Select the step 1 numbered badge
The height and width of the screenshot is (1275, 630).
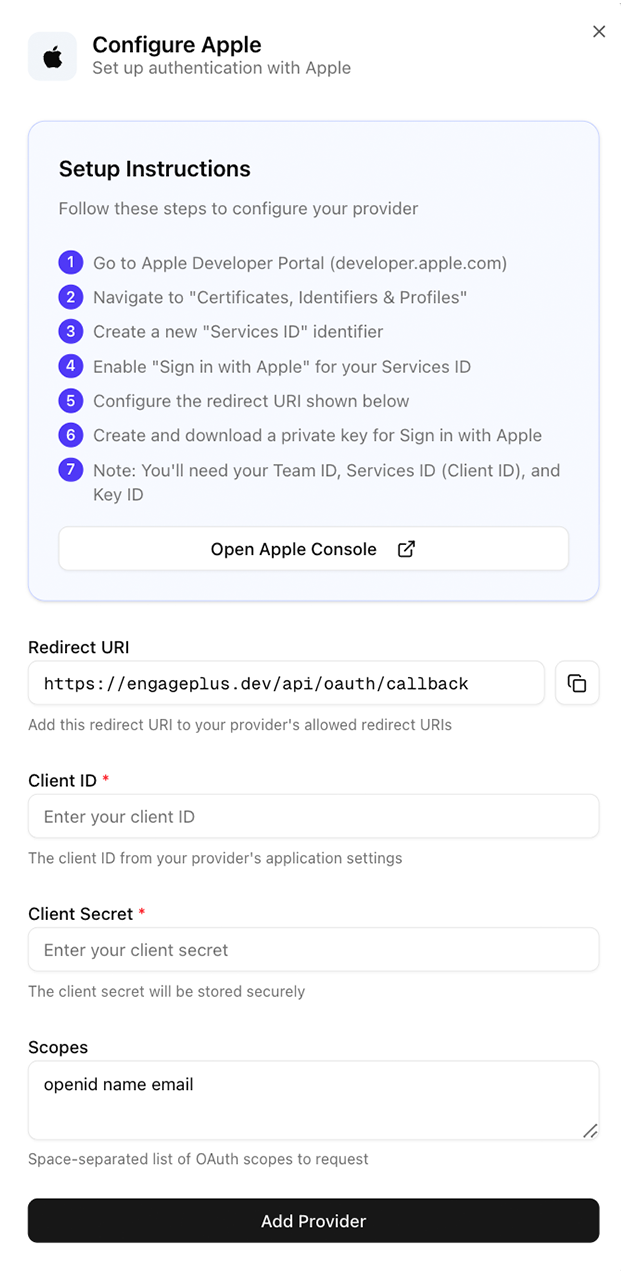click(x=70, y=262)
